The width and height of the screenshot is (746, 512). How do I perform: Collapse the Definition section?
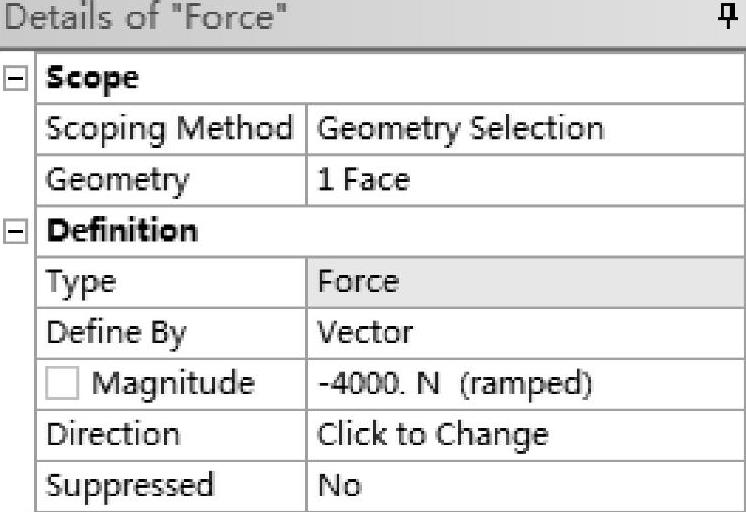[x=16, y=232]
